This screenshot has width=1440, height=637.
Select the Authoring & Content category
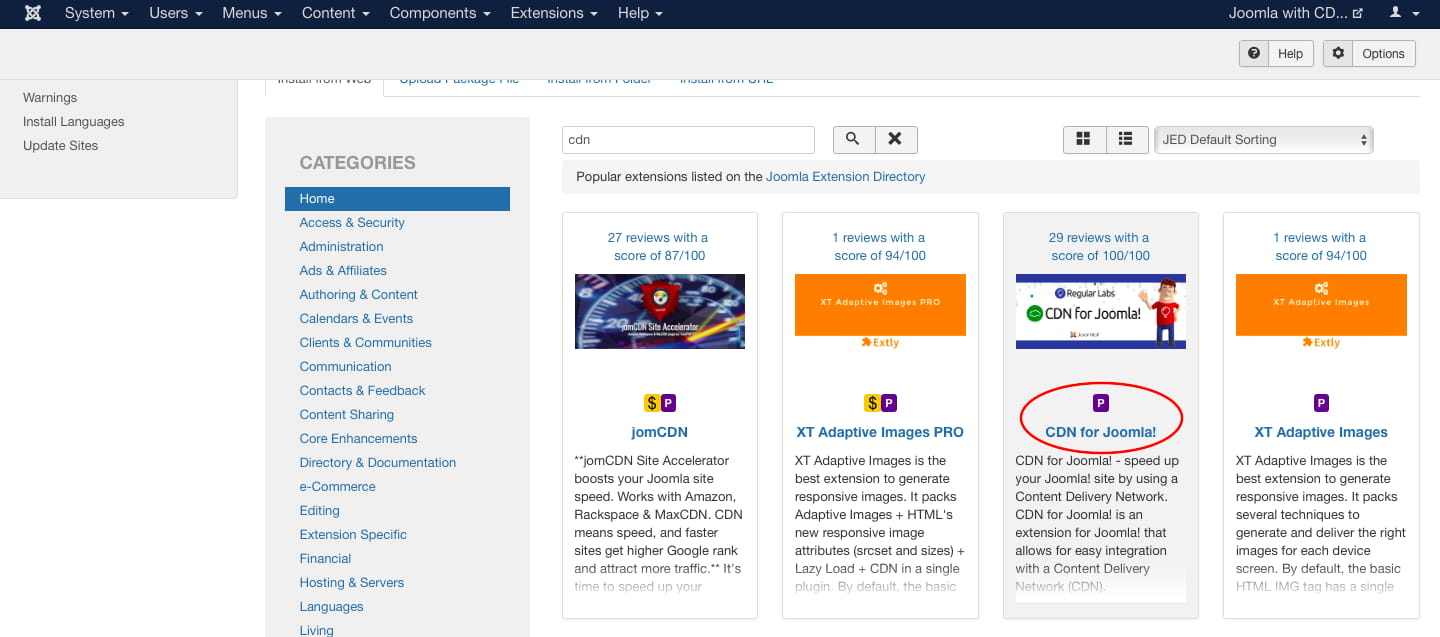[359, 294]
